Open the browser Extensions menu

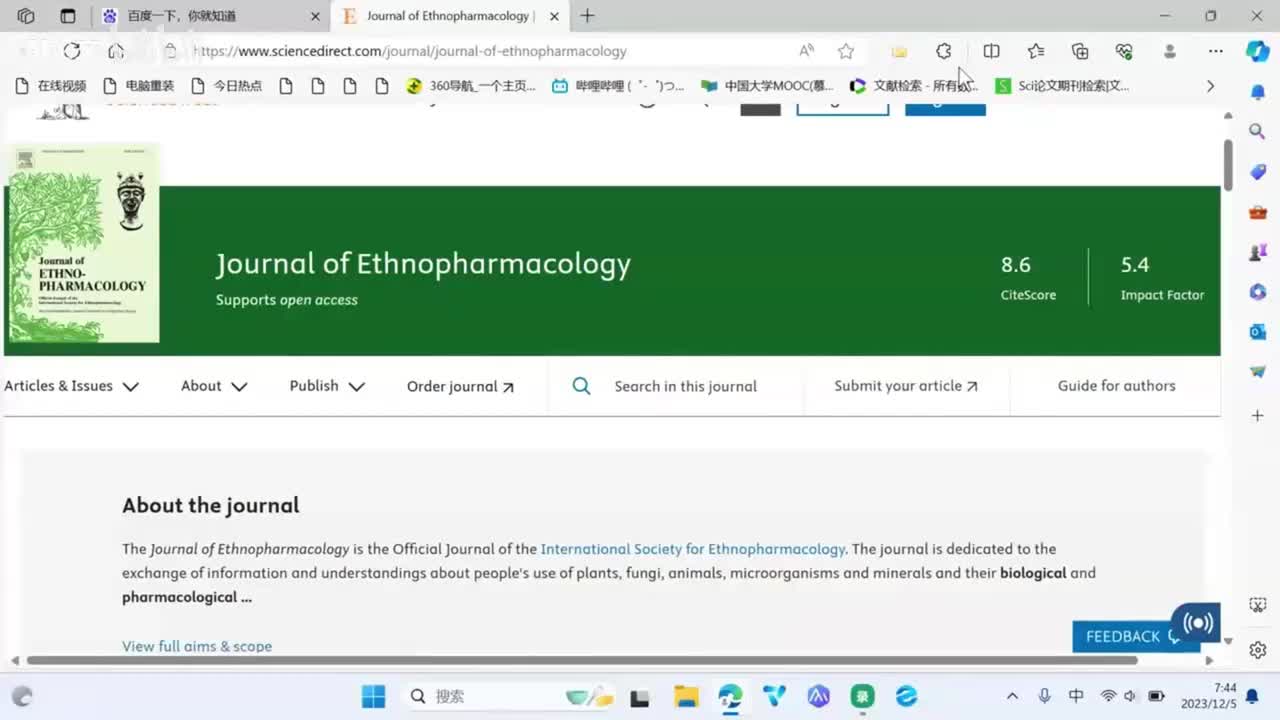(943, 51)
